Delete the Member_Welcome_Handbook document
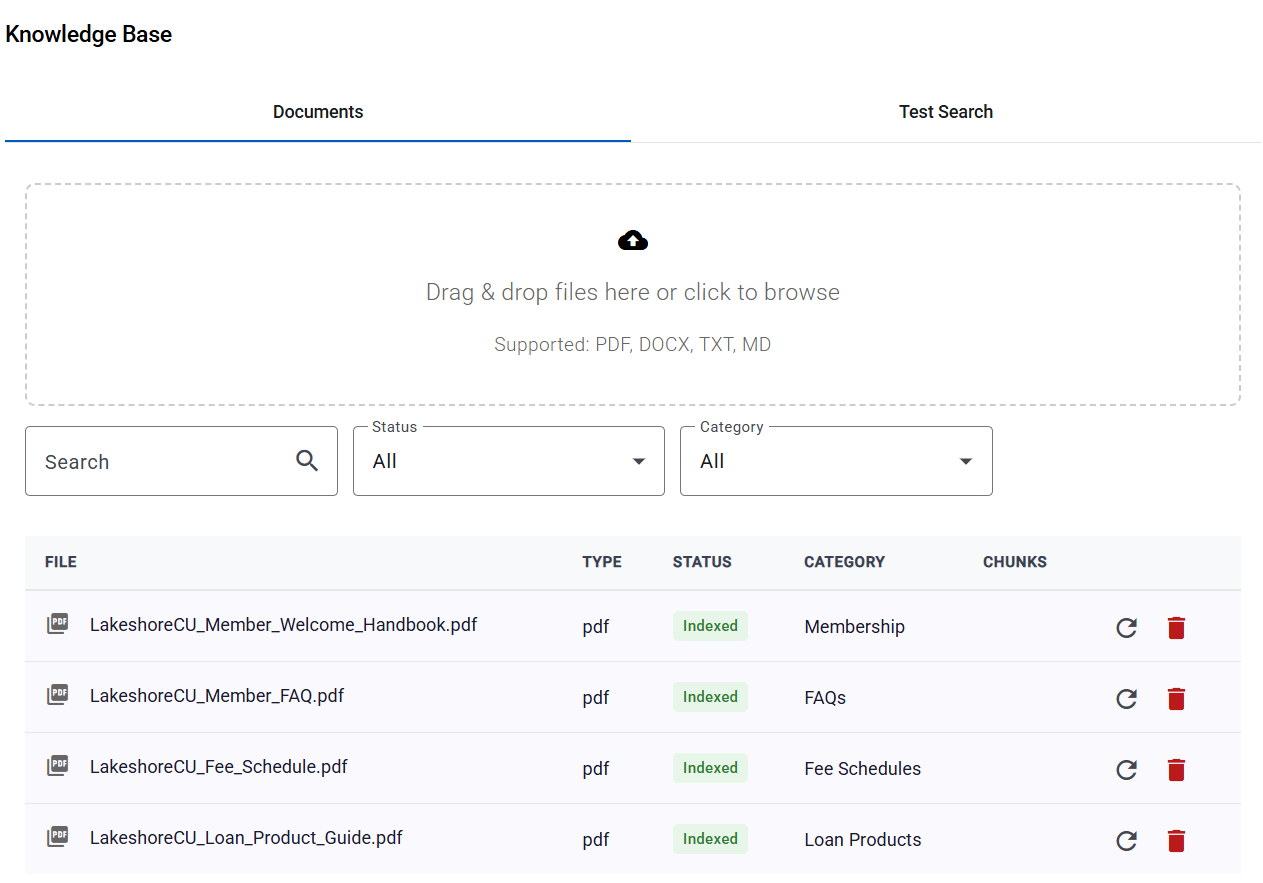 (x=1176, y=628)
